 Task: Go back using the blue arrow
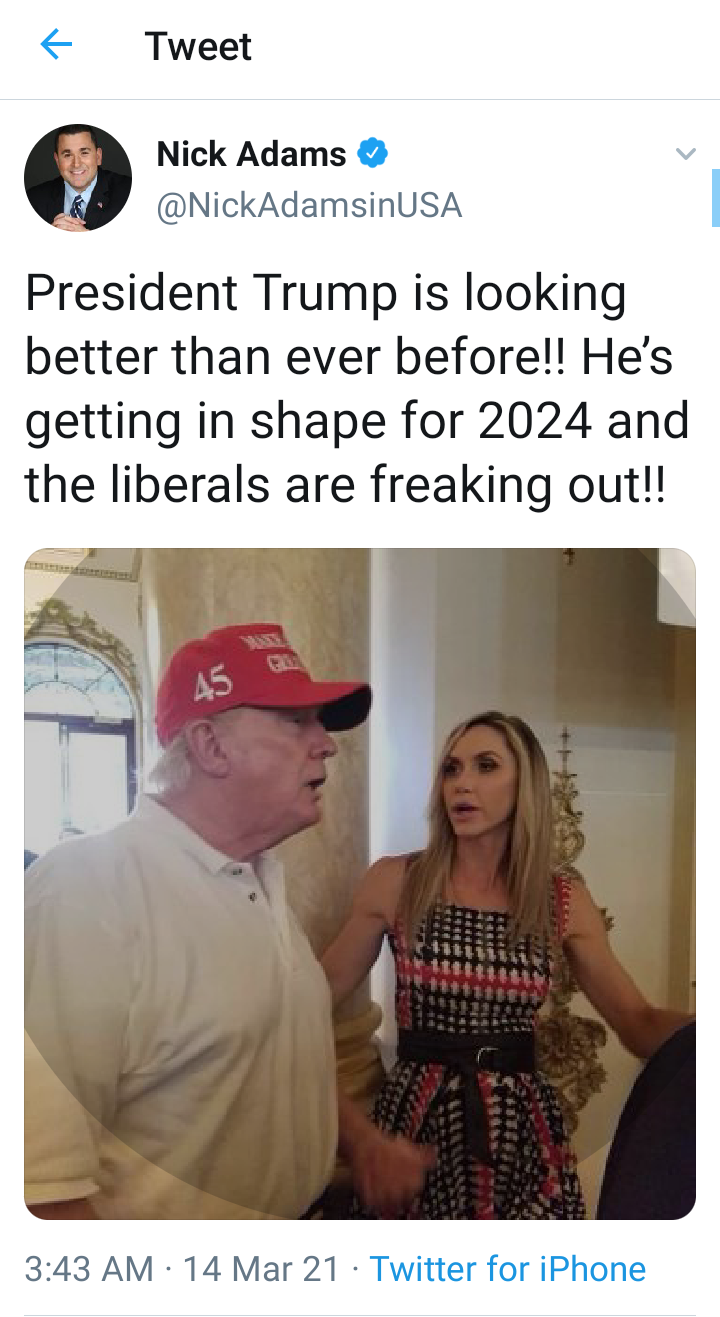56,45
